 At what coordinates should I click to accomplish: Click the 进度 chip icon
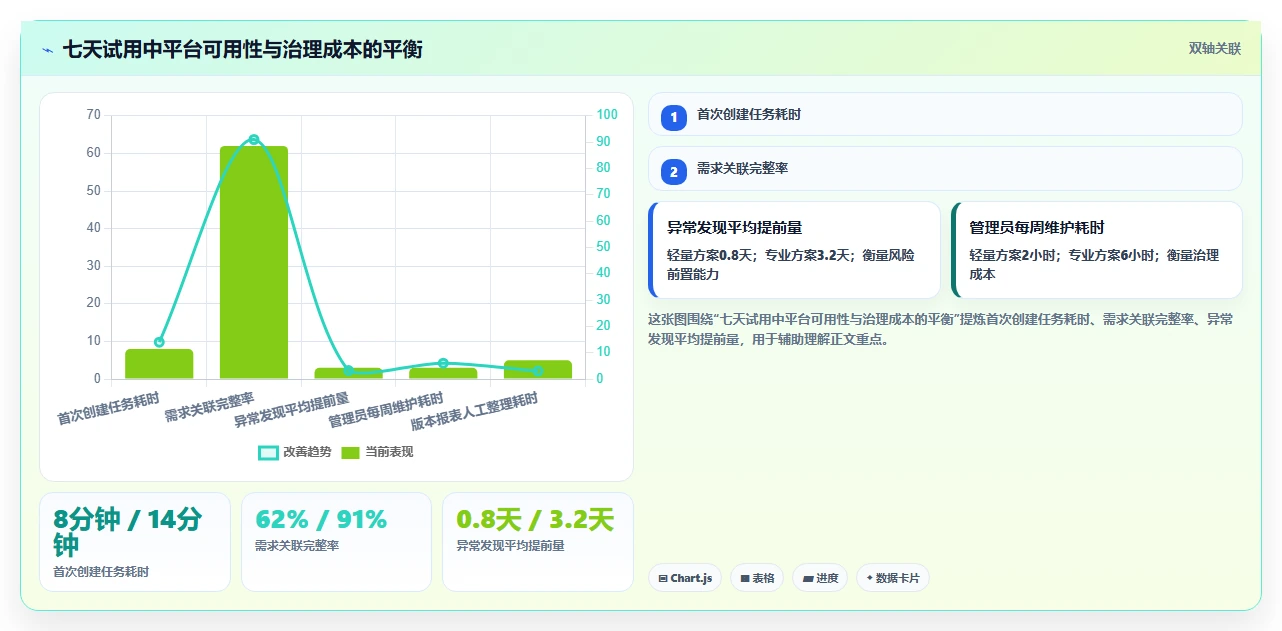click(807, 578)
